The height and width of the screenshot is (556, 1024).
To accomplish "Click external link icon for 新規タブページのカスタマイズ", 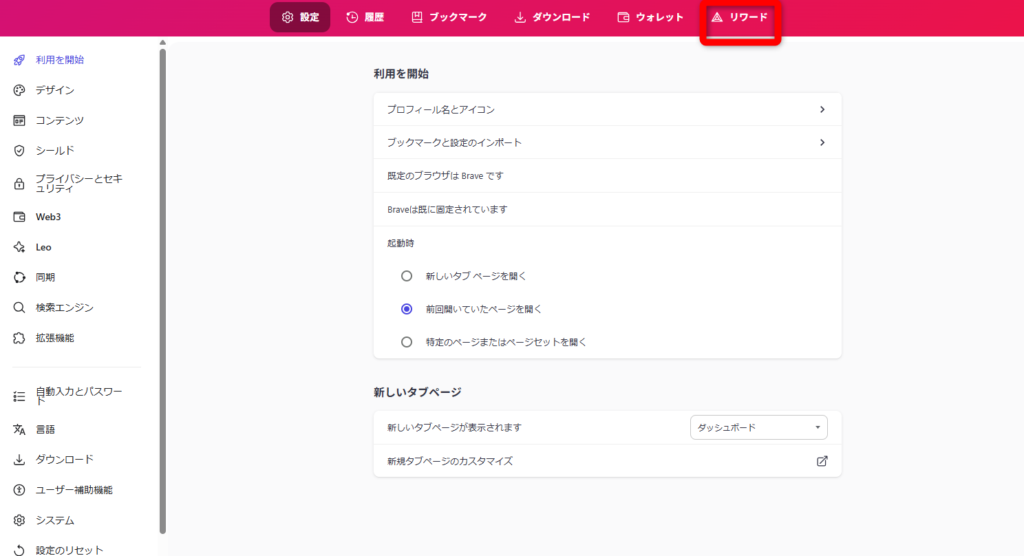I will [x=822, y=461].
